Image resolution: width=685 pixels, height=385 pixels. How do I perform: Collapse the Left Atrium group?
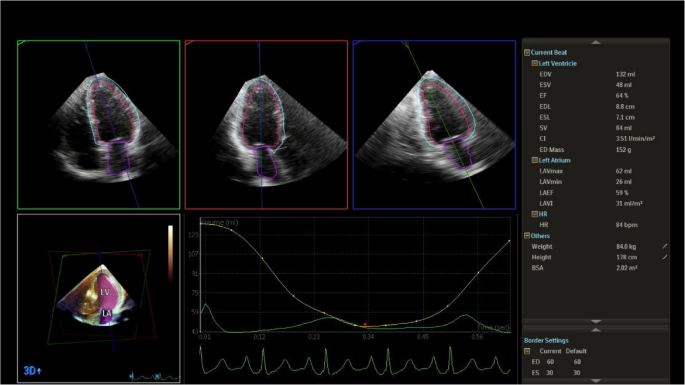534,160
